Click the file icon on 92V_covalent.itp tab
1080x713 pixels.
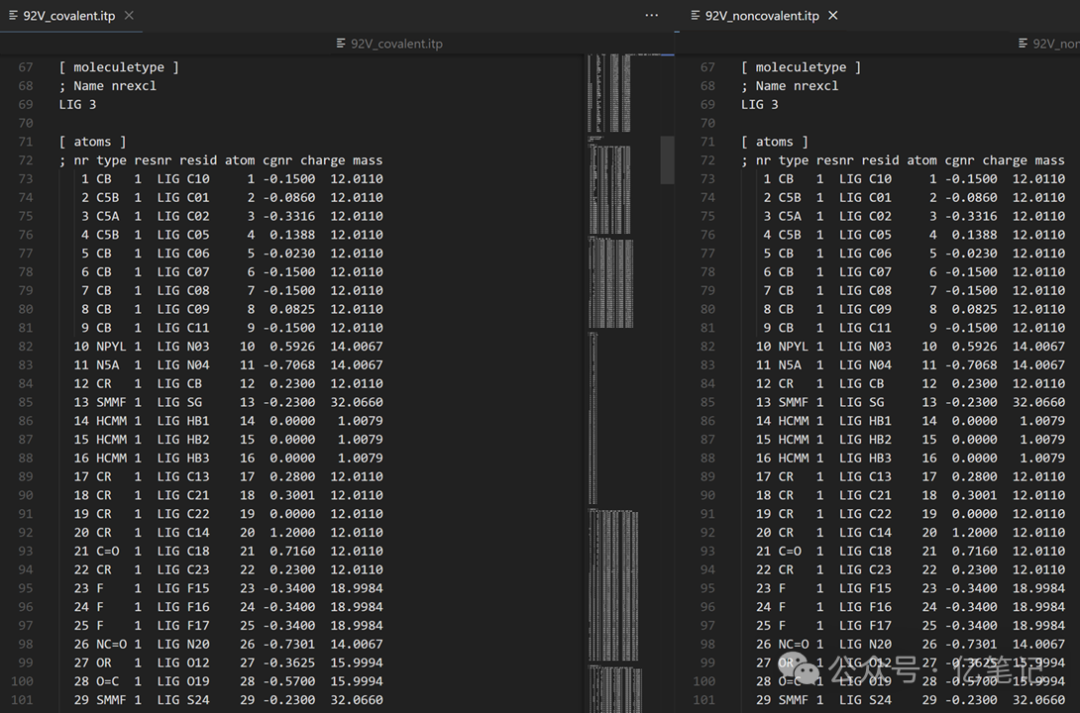coord(13,15)
